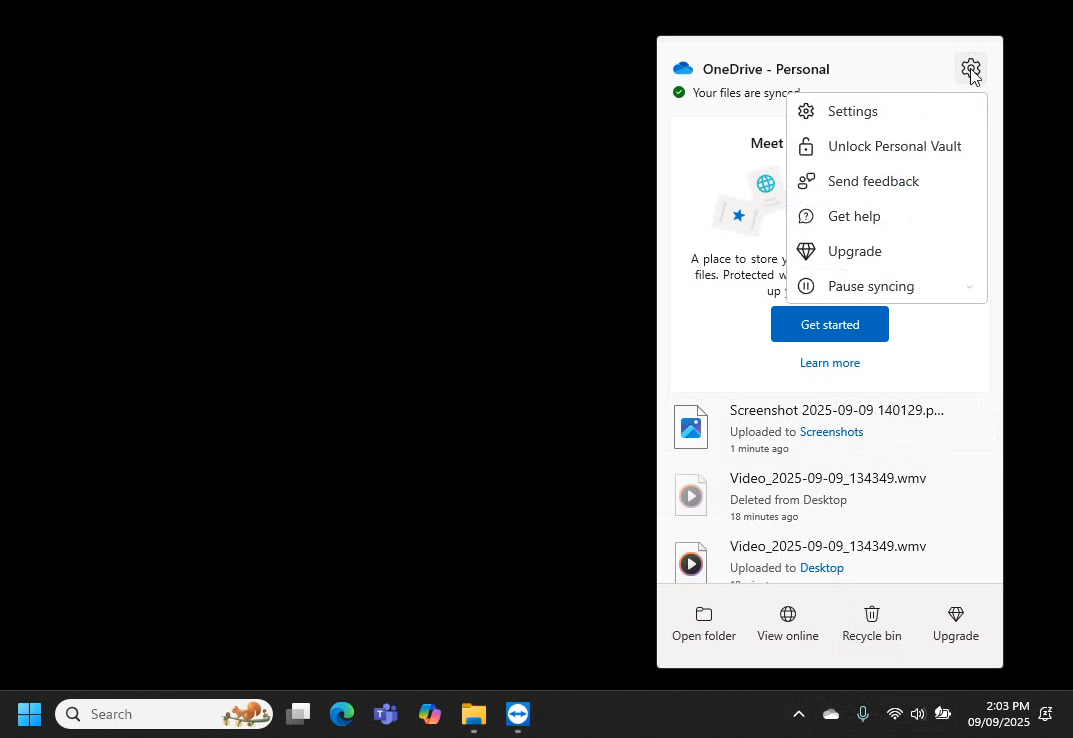Open Get help from the menu
Viewport: 1073px width, 738px height.
887,216
